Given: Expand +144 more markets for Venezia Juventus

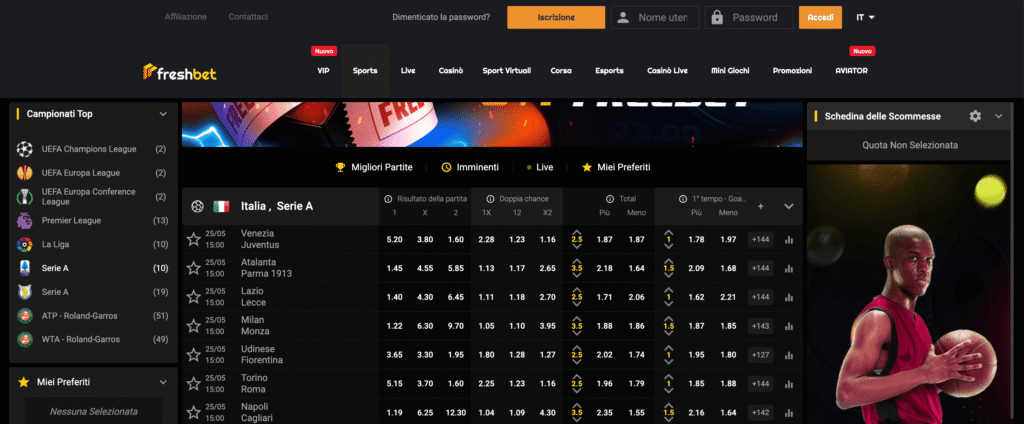Looking at the screenshot, I should (x=760, y=240).
